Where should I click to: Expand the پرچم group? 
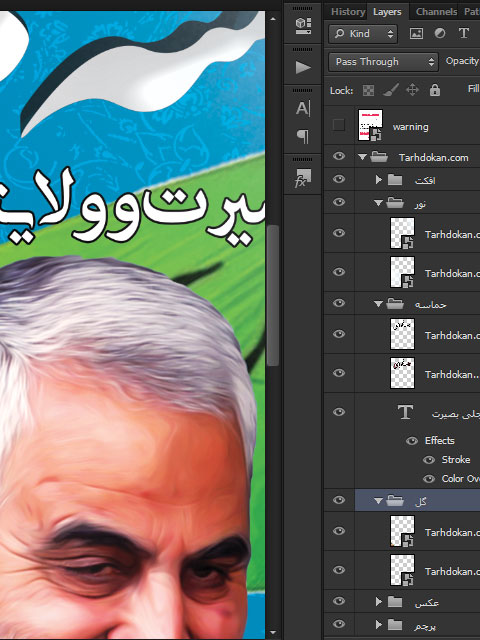378,624
